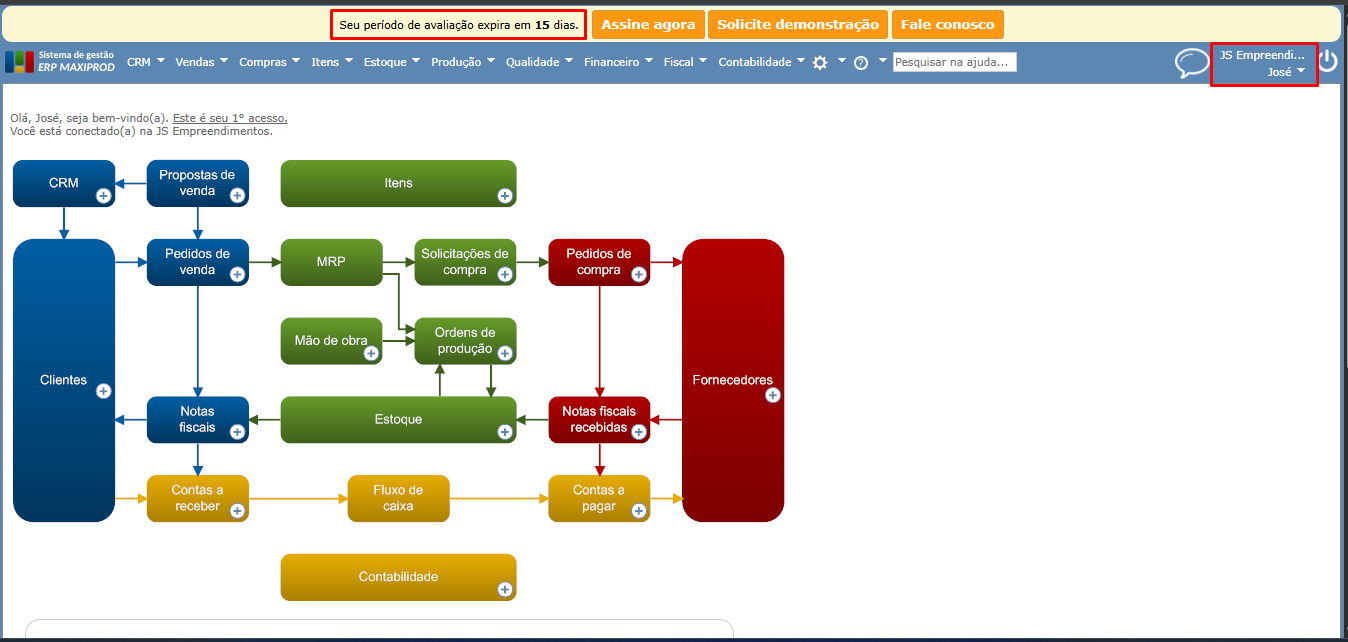
Task: Click the Solicite demonstração button
Action: click(x=798, y=24)
